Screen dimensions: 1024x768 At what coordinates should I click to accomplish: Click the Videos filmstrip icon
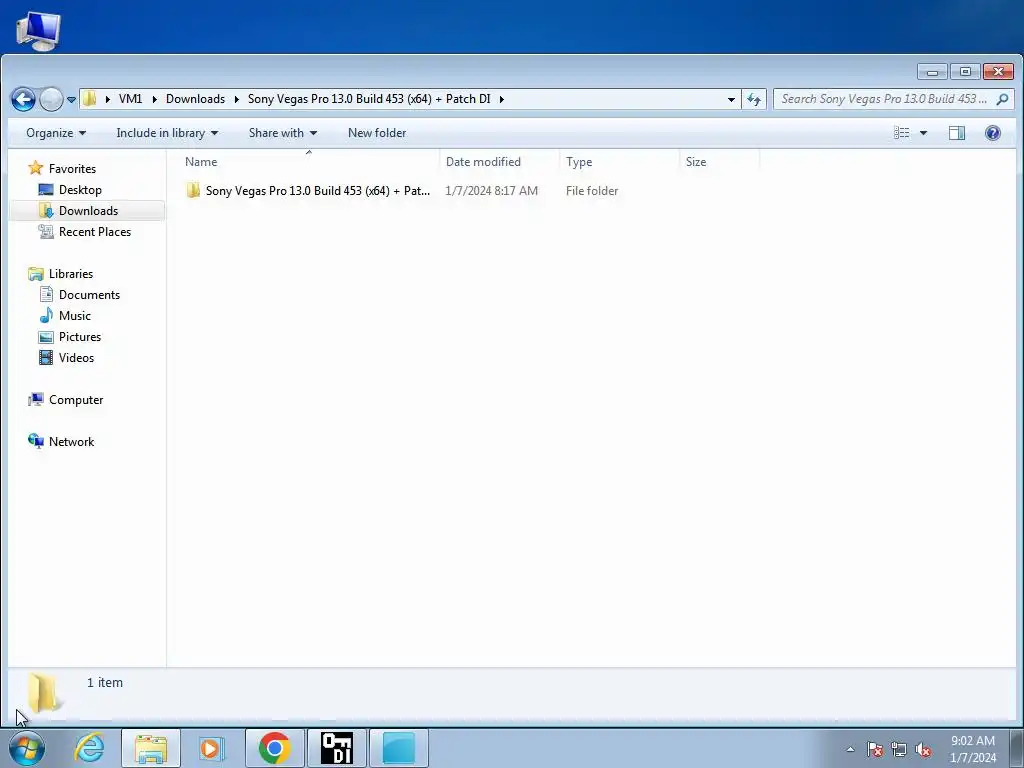pos(46,357)
